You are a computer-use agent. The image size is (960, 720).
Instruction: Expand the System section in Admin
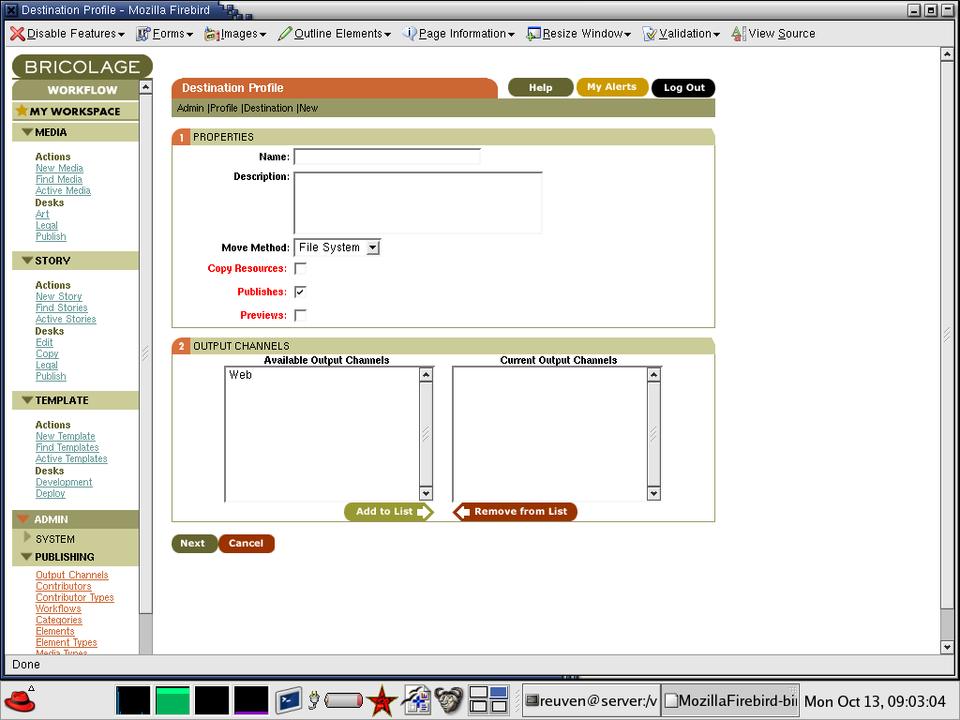coord(28,538)
